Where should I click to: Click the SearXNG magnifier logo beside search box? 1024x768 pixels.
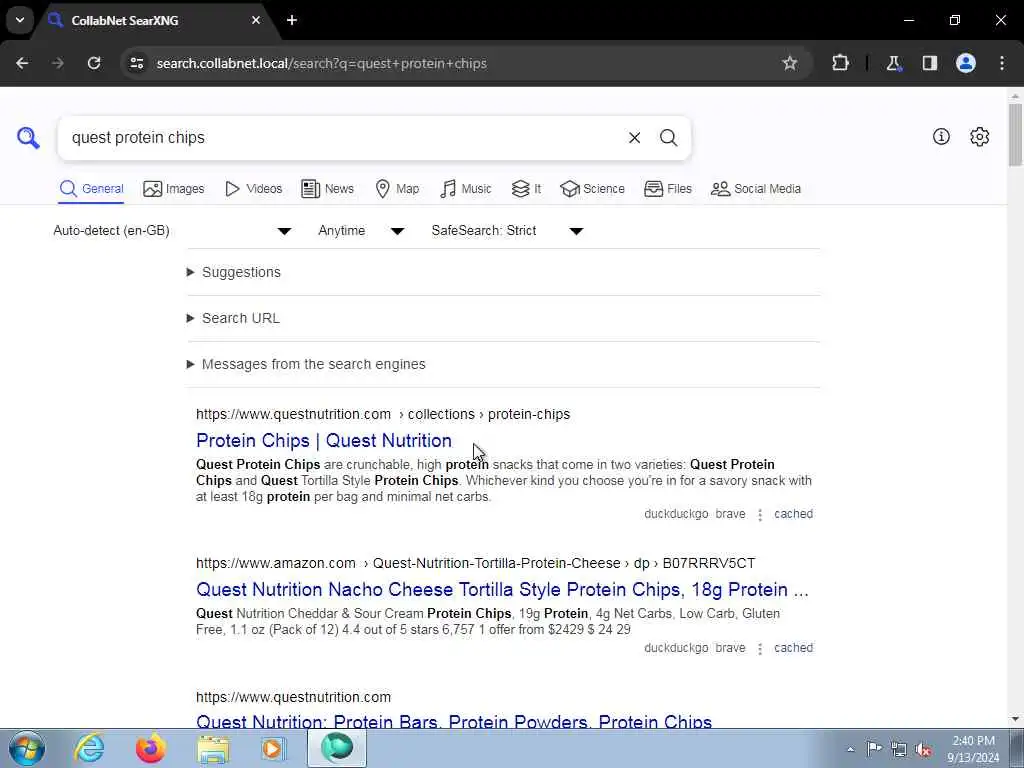[28, 138]
